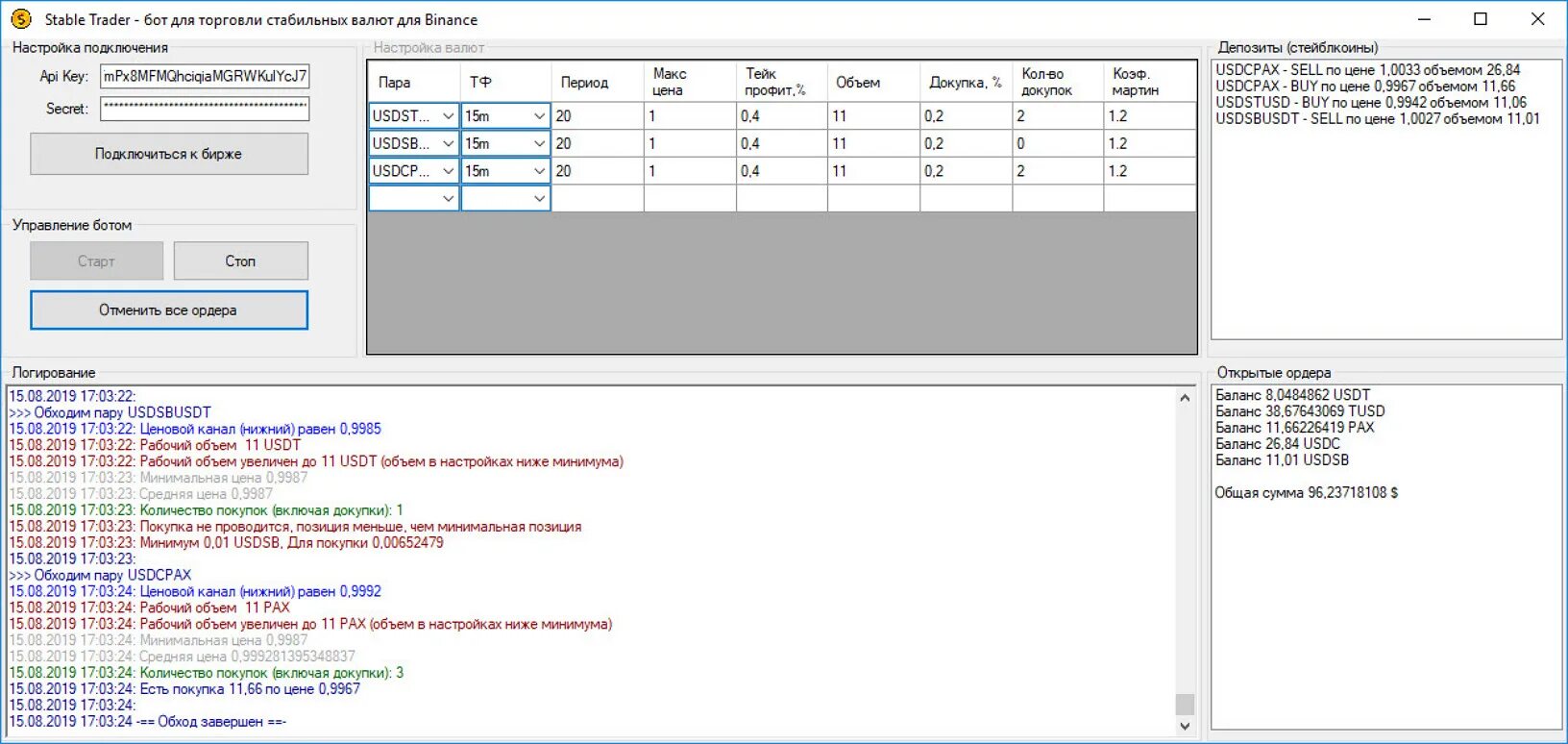Click 'Подключиться к бирже' button
This screenshot has width=1568, height=744.
click(169, 154)
